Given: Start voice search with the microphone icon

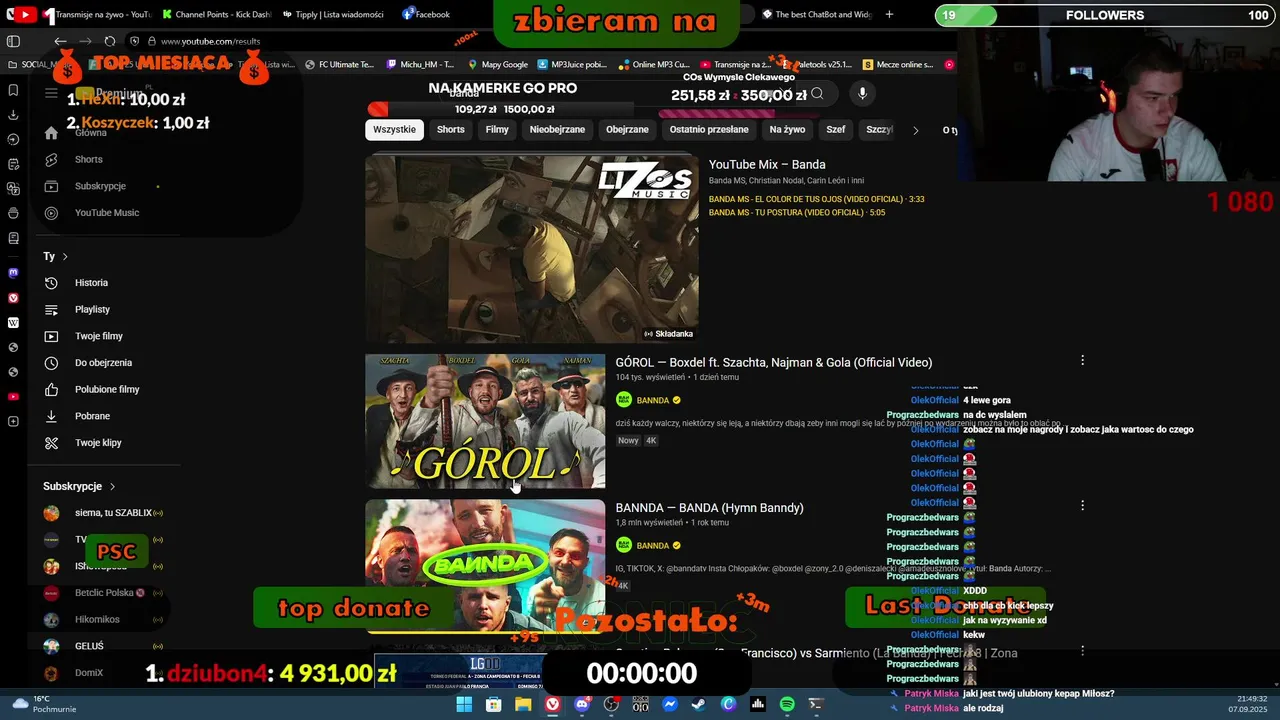Looking at the screenshot, I should click(x=862, y=93).
